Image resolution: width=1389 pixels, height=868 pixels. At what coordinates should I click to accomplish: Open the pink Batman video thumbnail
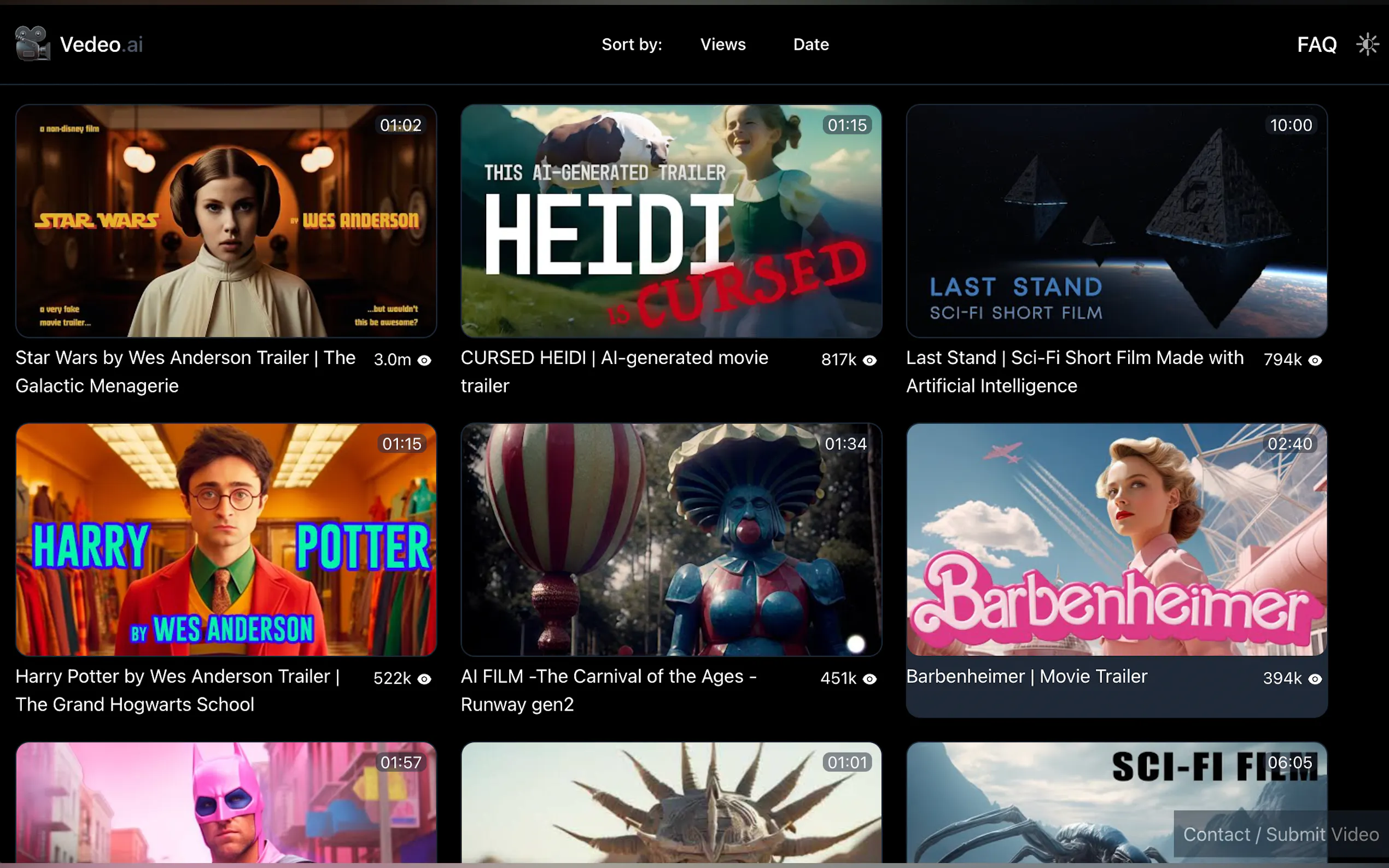coord(226,804)
